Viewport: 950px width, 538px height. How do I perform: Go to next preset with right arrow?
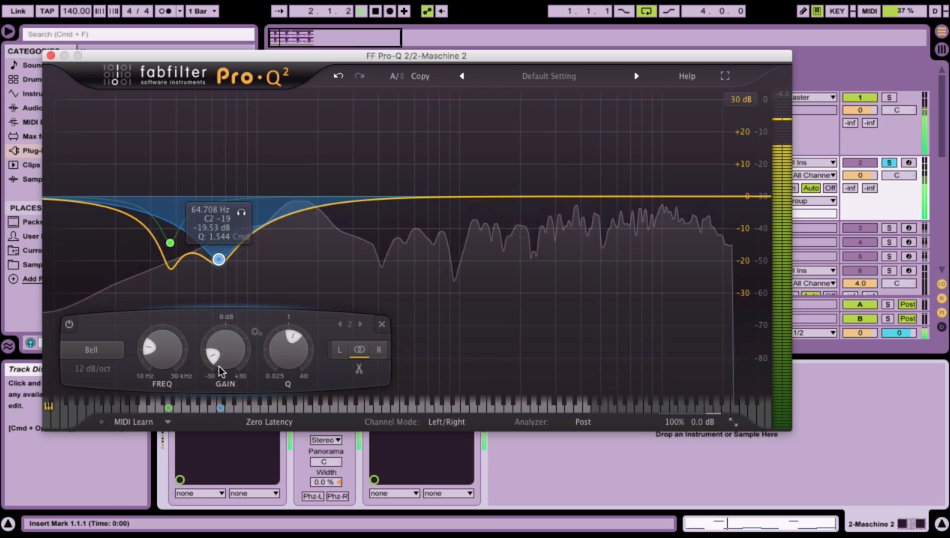click(x=636, y=76)
